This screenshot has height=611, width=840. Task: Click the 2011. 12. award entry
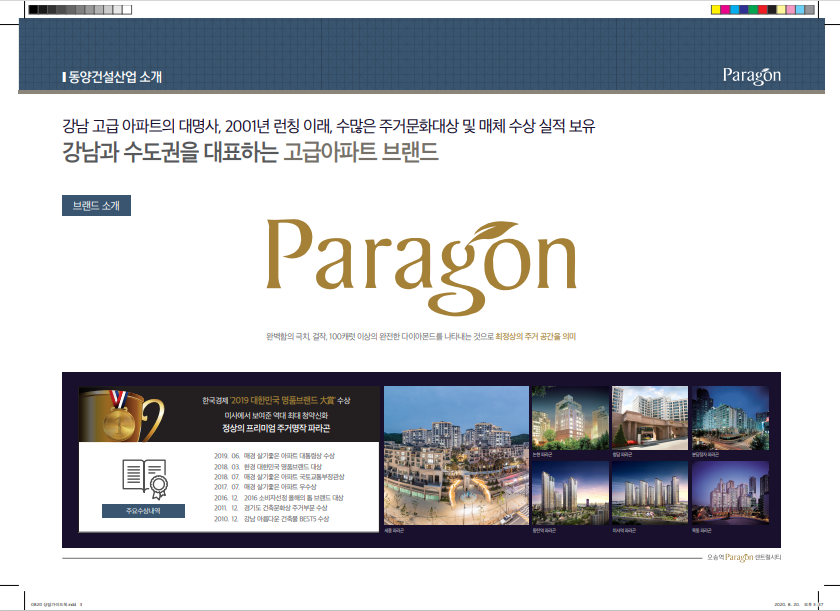pyautogui.click(x=271, y=508)
